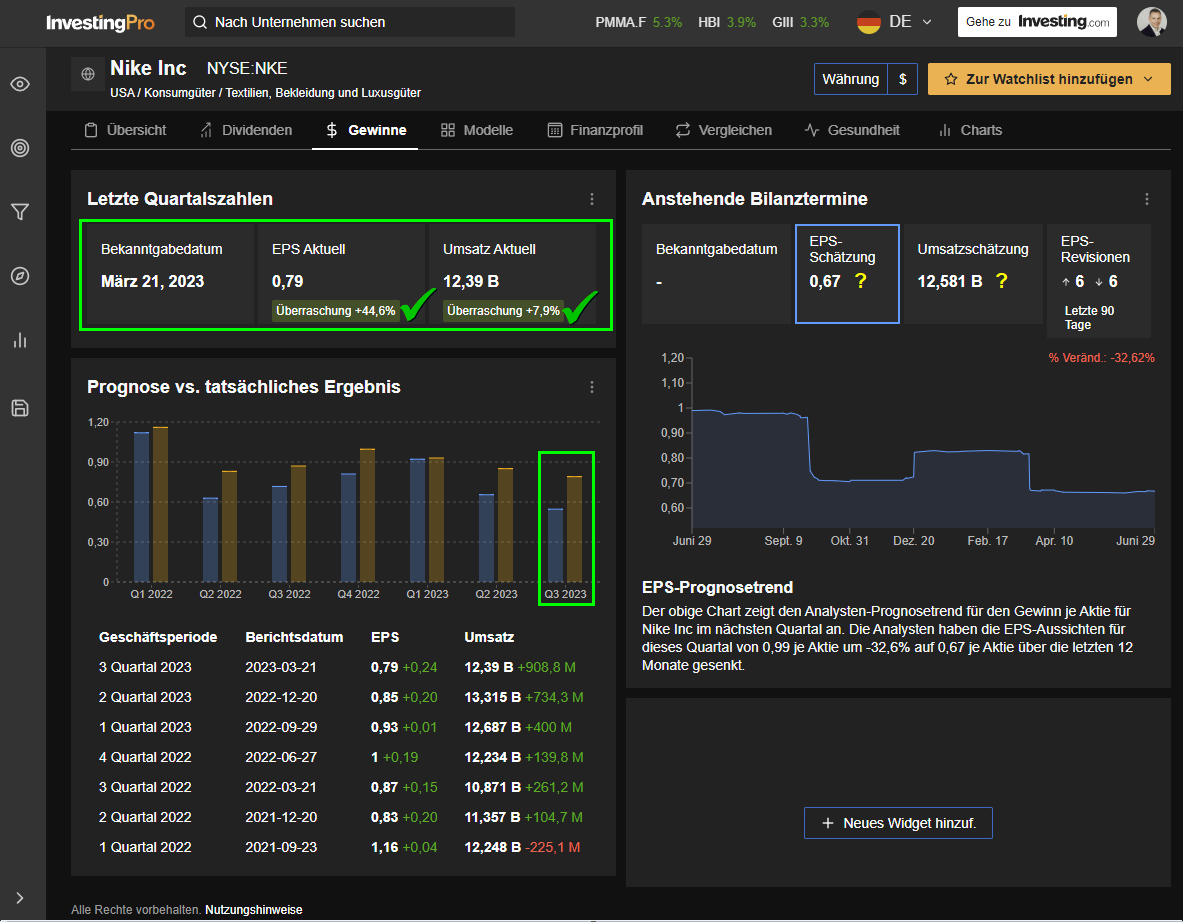
Task: Click the '3 Quartal 2023' table row
Action: click(341, 668)
